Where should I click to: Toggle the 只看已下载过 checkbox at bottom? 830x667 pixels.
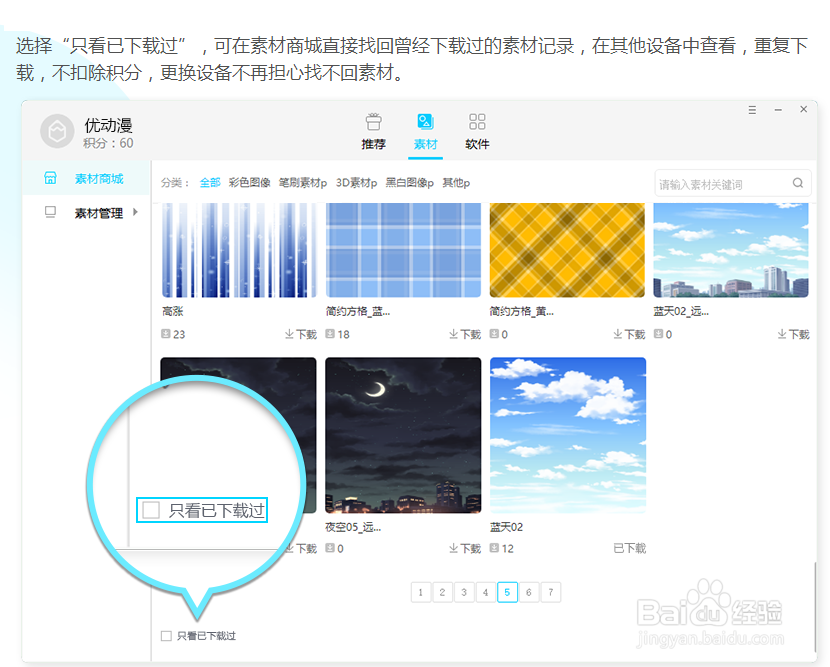pos(166,636)
